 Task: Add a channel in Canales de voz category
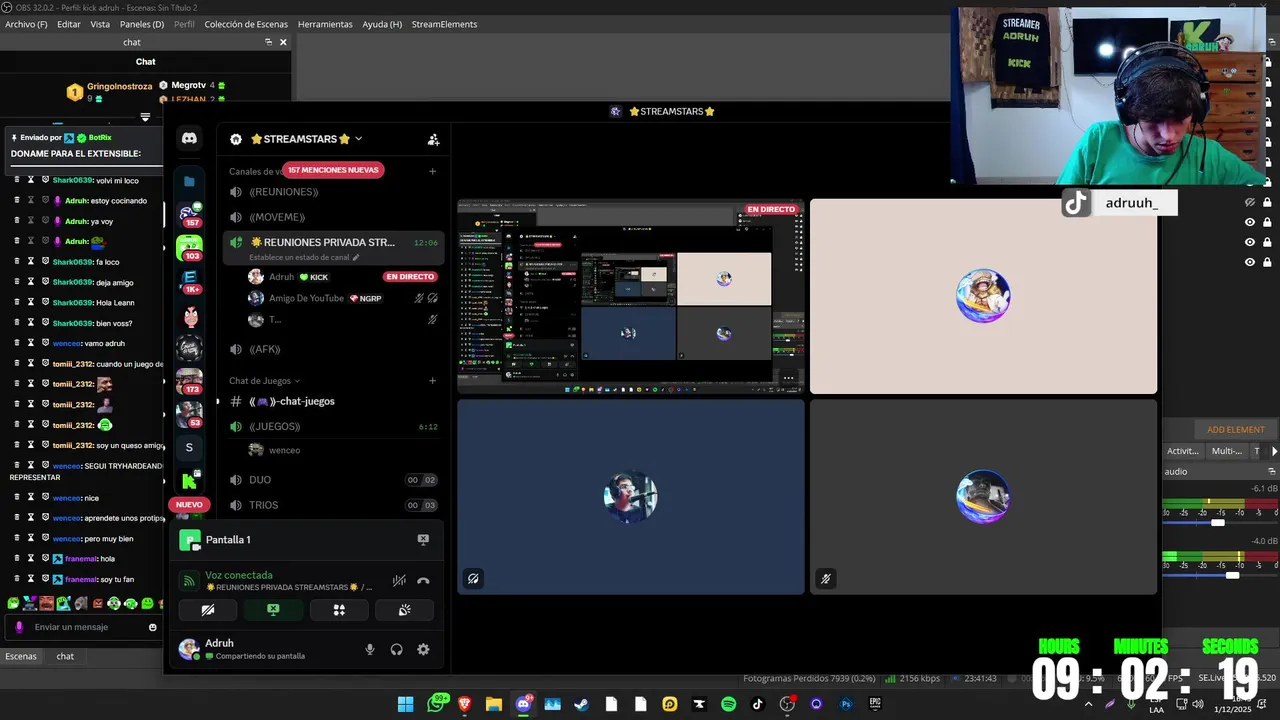[433, 171]
